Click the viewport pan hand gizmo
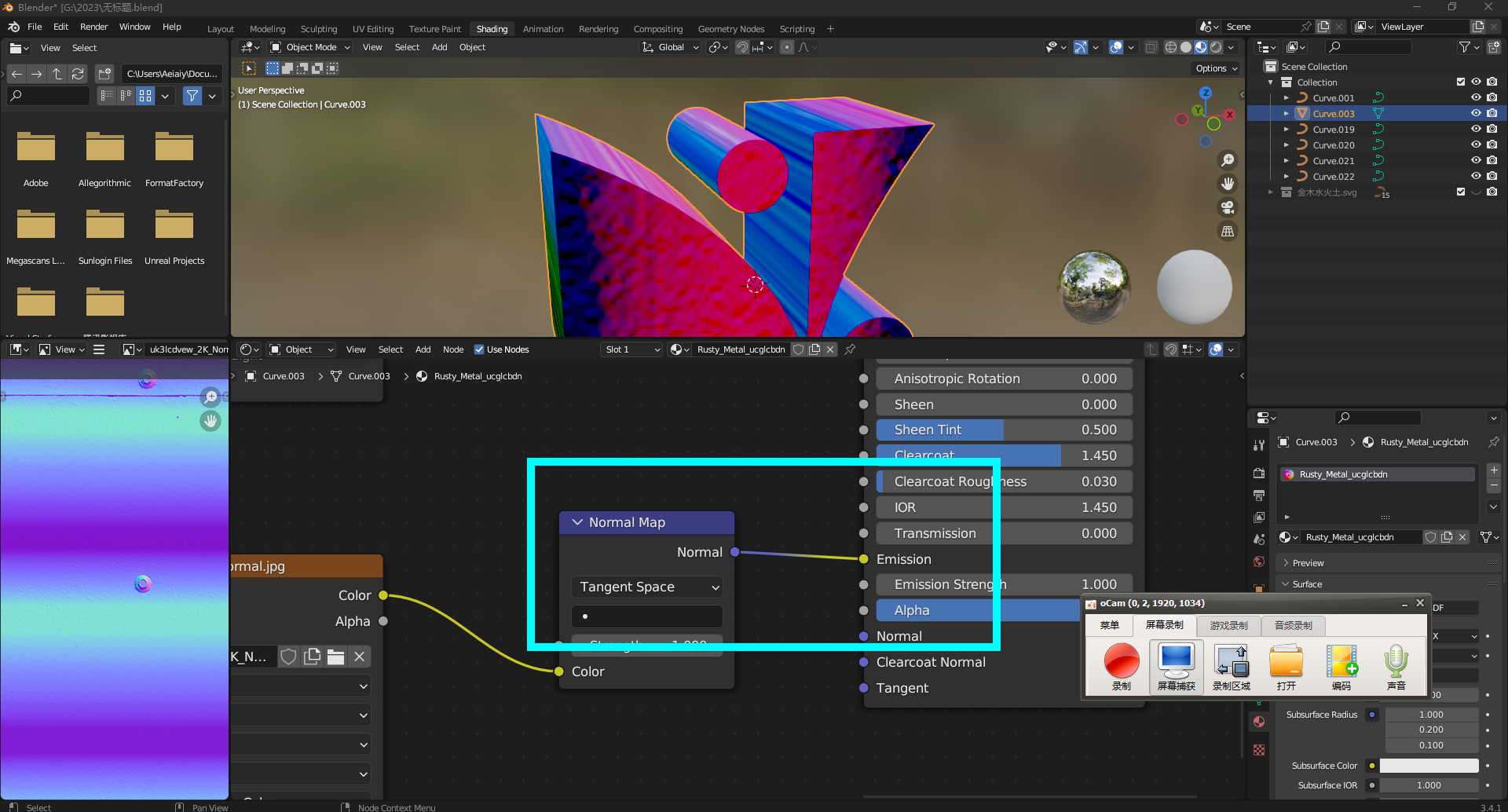1508x812 pixels. [x=1228, y=184]
